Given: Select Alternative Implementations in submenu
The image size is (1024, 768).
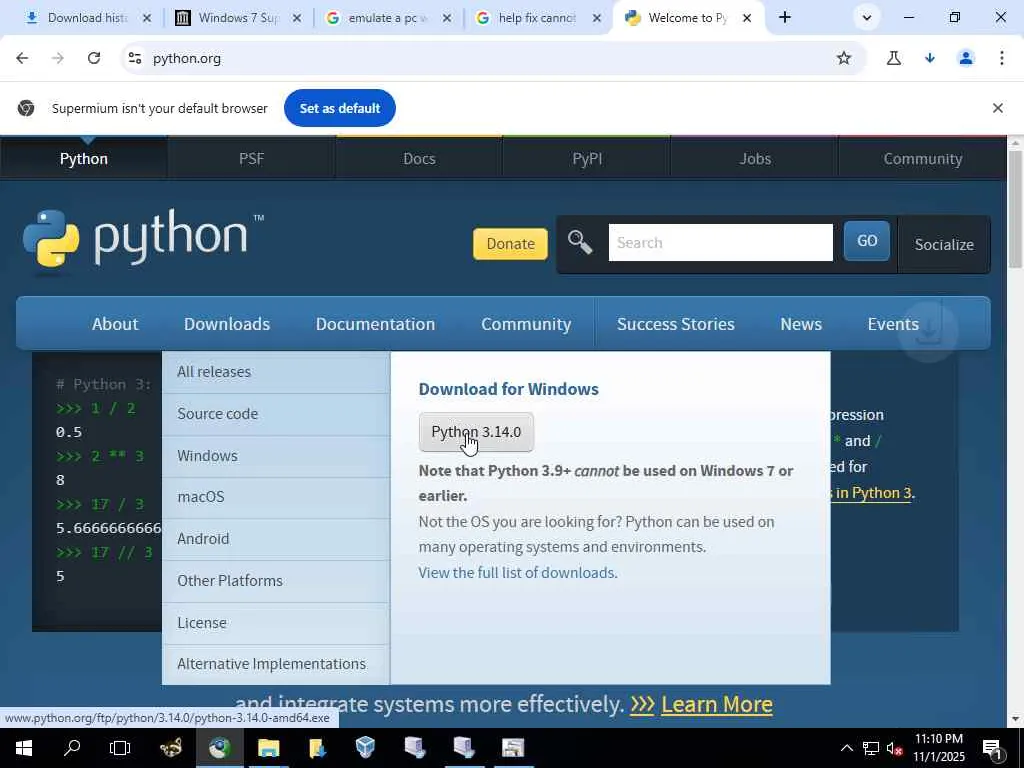Looking at the screenshot, I should [276, 664].
